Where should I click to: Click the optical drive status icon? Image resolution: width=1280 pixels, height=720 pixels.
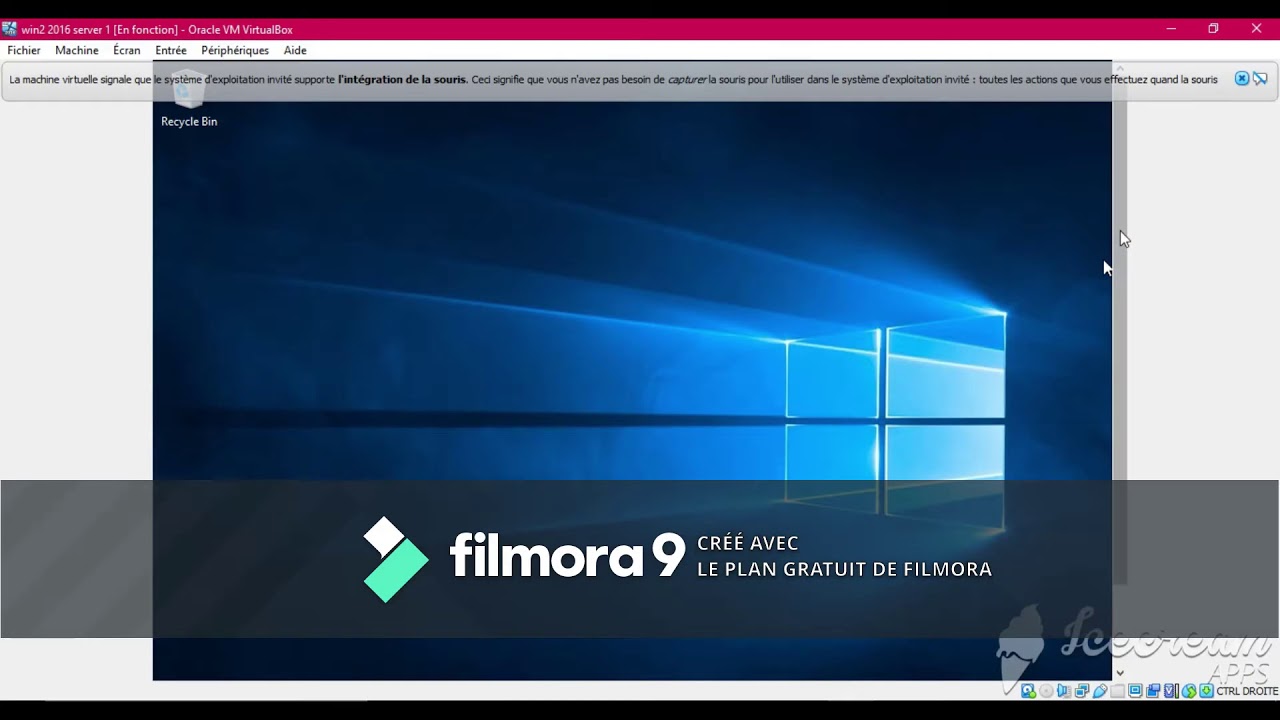[x=1046, y=691]
